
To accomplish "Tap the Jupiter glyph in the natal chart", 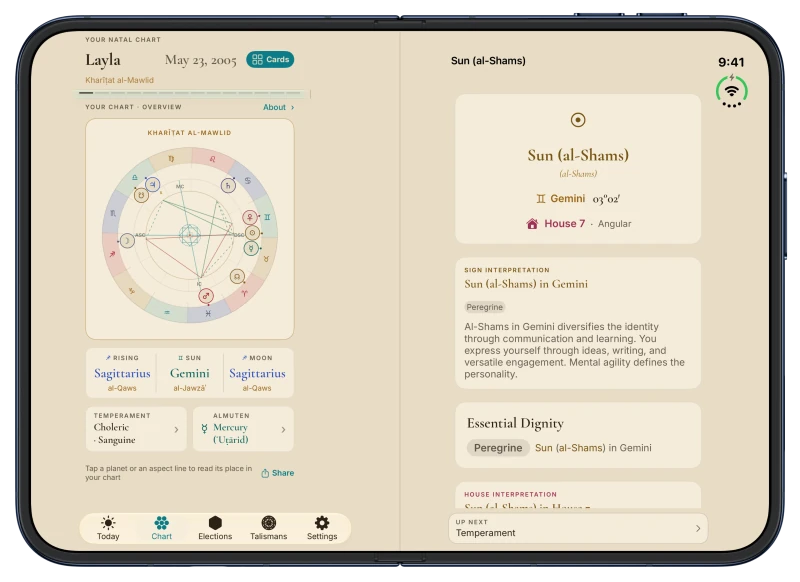I will (153, 184).
